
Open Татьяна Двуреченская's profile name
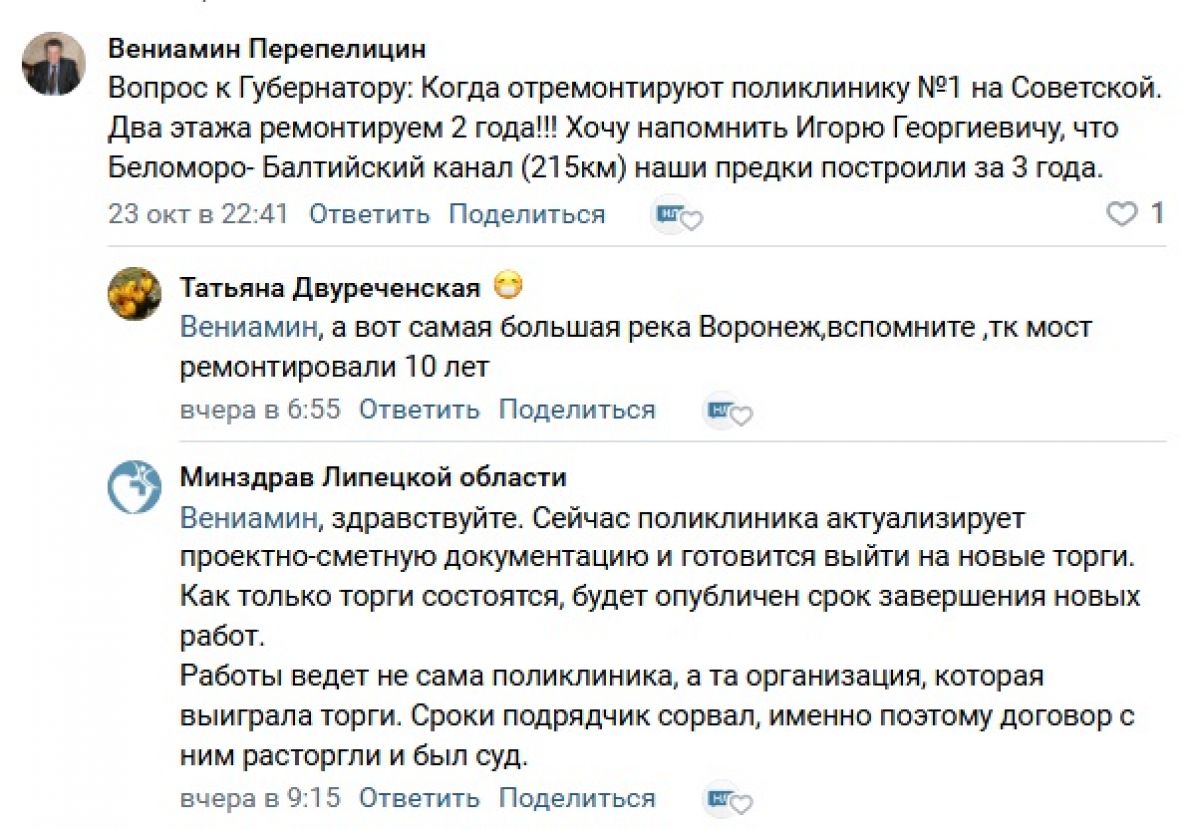click(330, 289)
